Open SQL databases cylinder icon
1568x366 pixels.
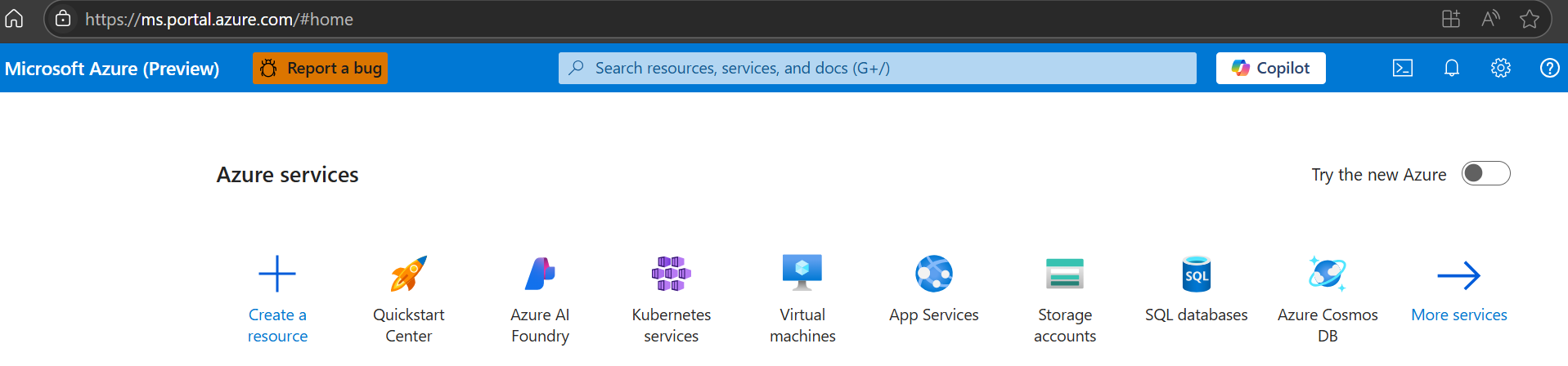pyautogui.click(x=1197, y=274)
